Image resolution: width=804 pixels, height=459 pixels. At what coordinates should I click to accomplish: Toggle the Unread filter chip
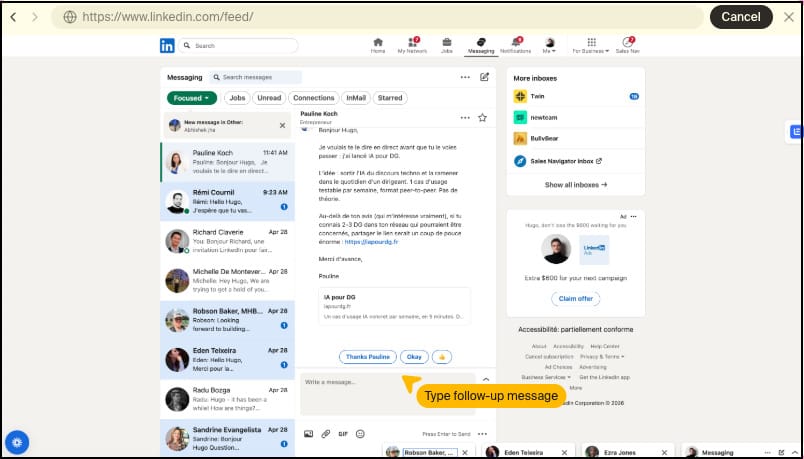click(269, 98)
